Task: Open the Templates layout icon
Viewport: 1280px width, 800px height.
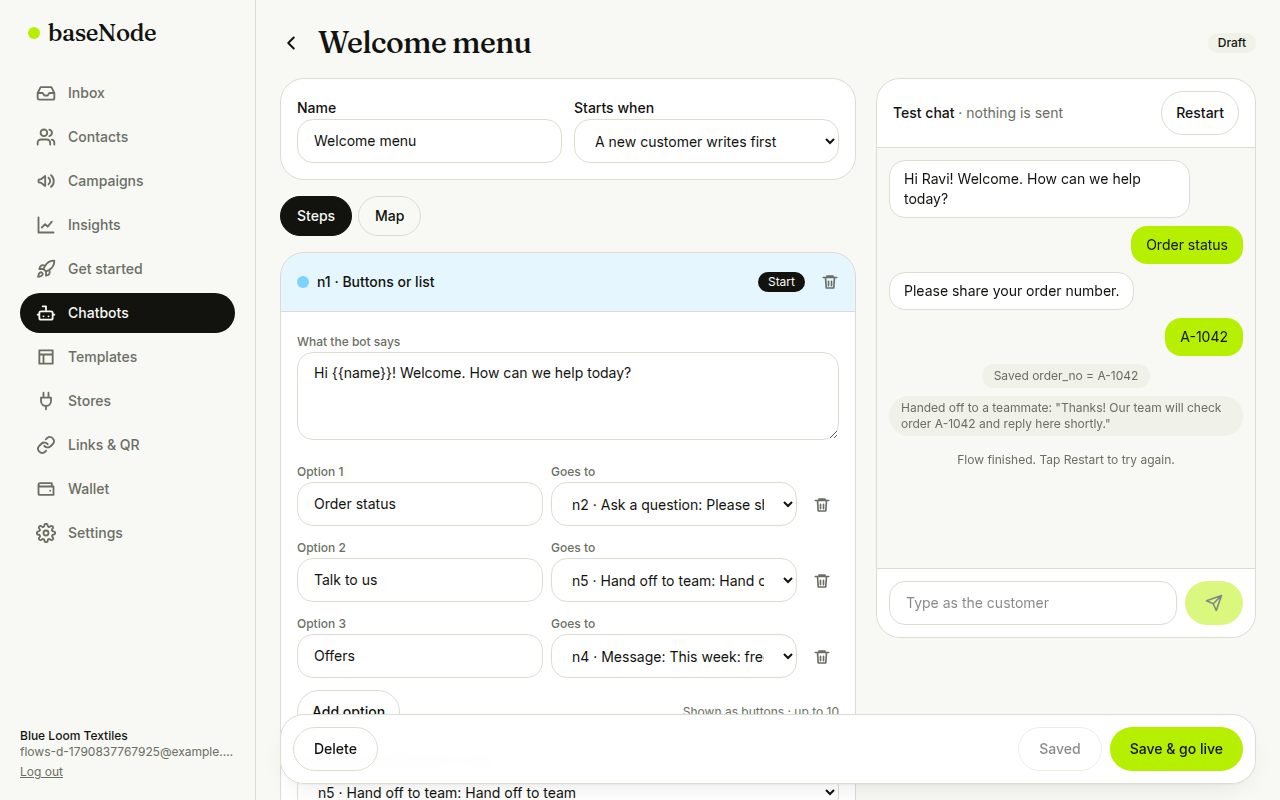Action: coord(46,357)
